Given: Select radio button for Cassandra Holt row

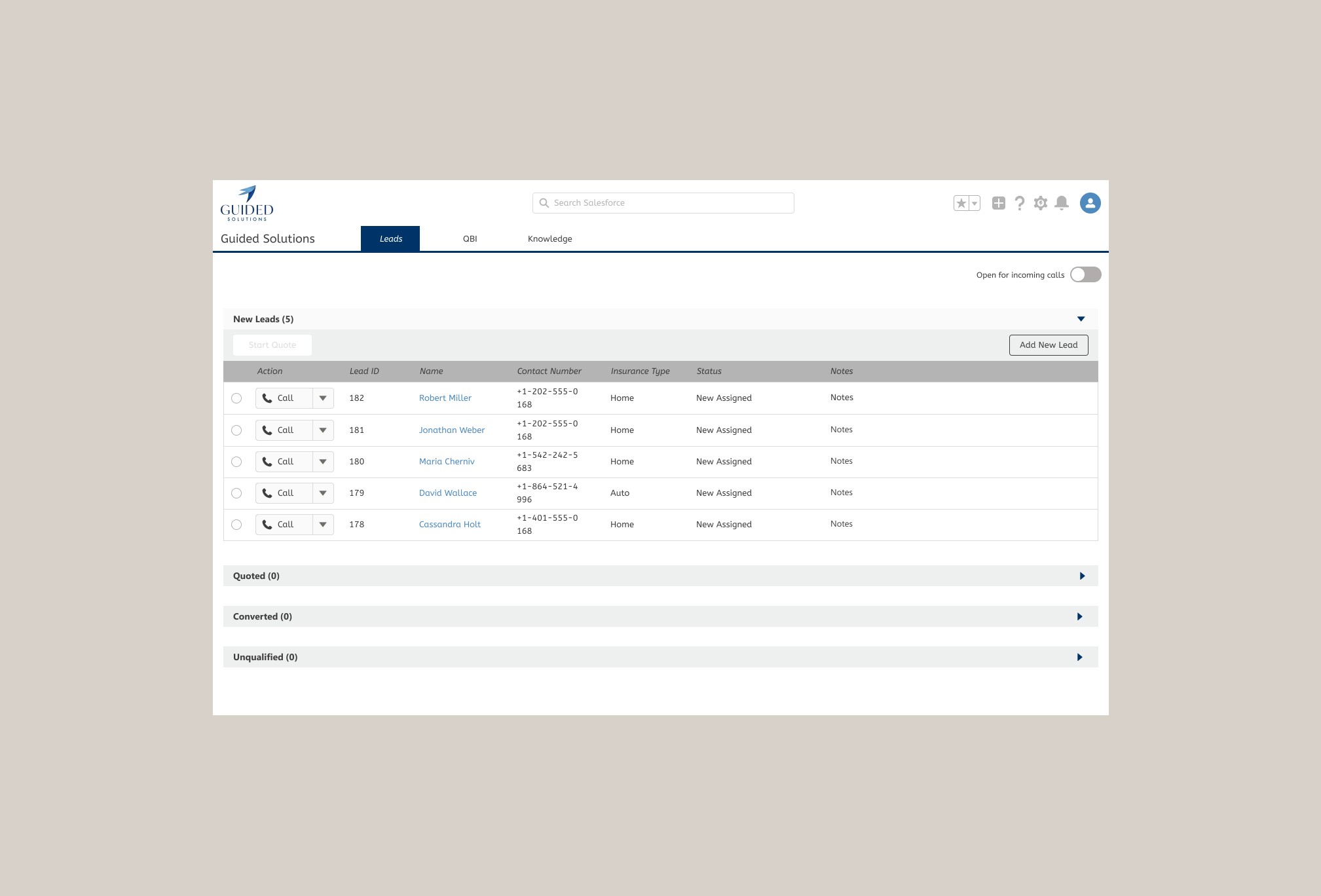Looking at the screenshot, I should [x=236, y=525].
